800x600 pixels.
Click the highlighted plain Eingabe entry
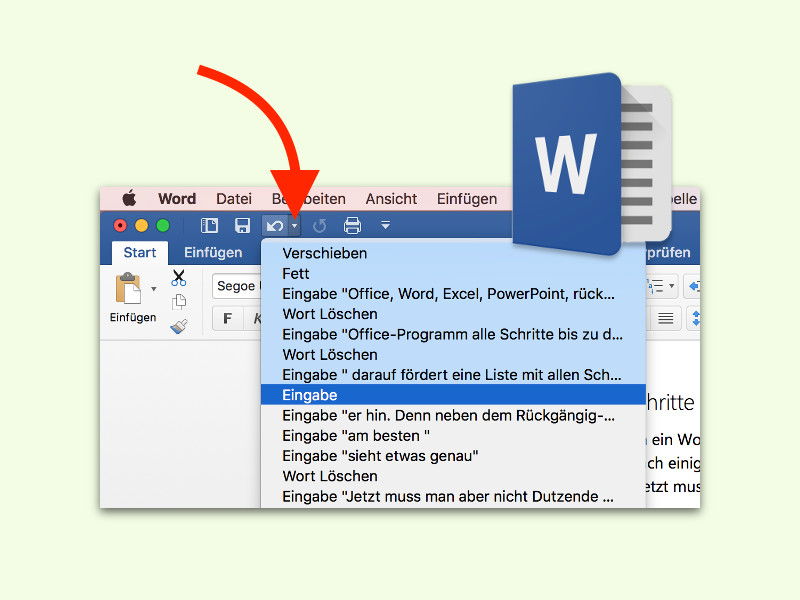[x=453, y=395]
